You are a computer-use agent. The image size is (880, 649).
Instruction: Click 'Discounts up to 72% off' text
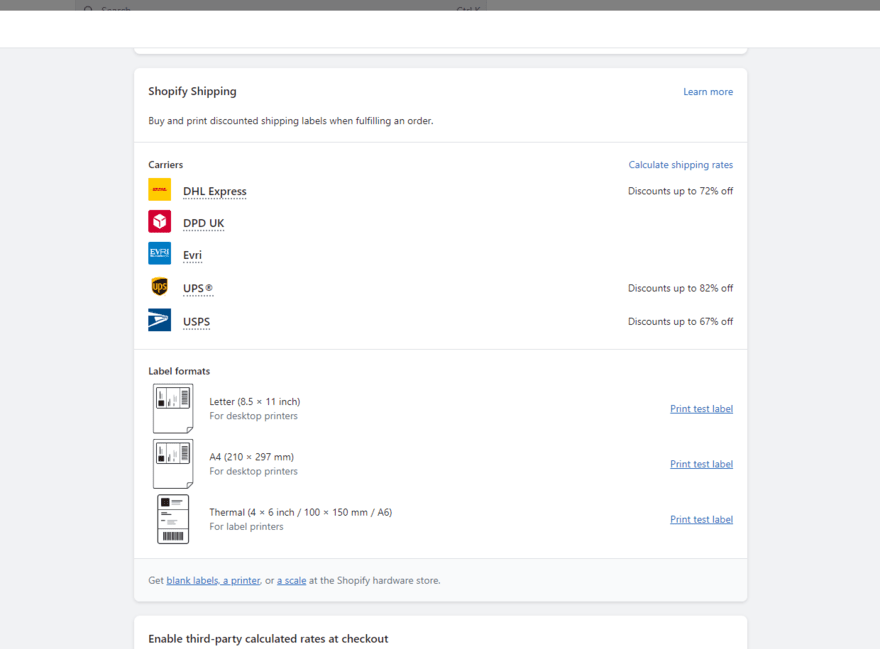pos(680,191)
